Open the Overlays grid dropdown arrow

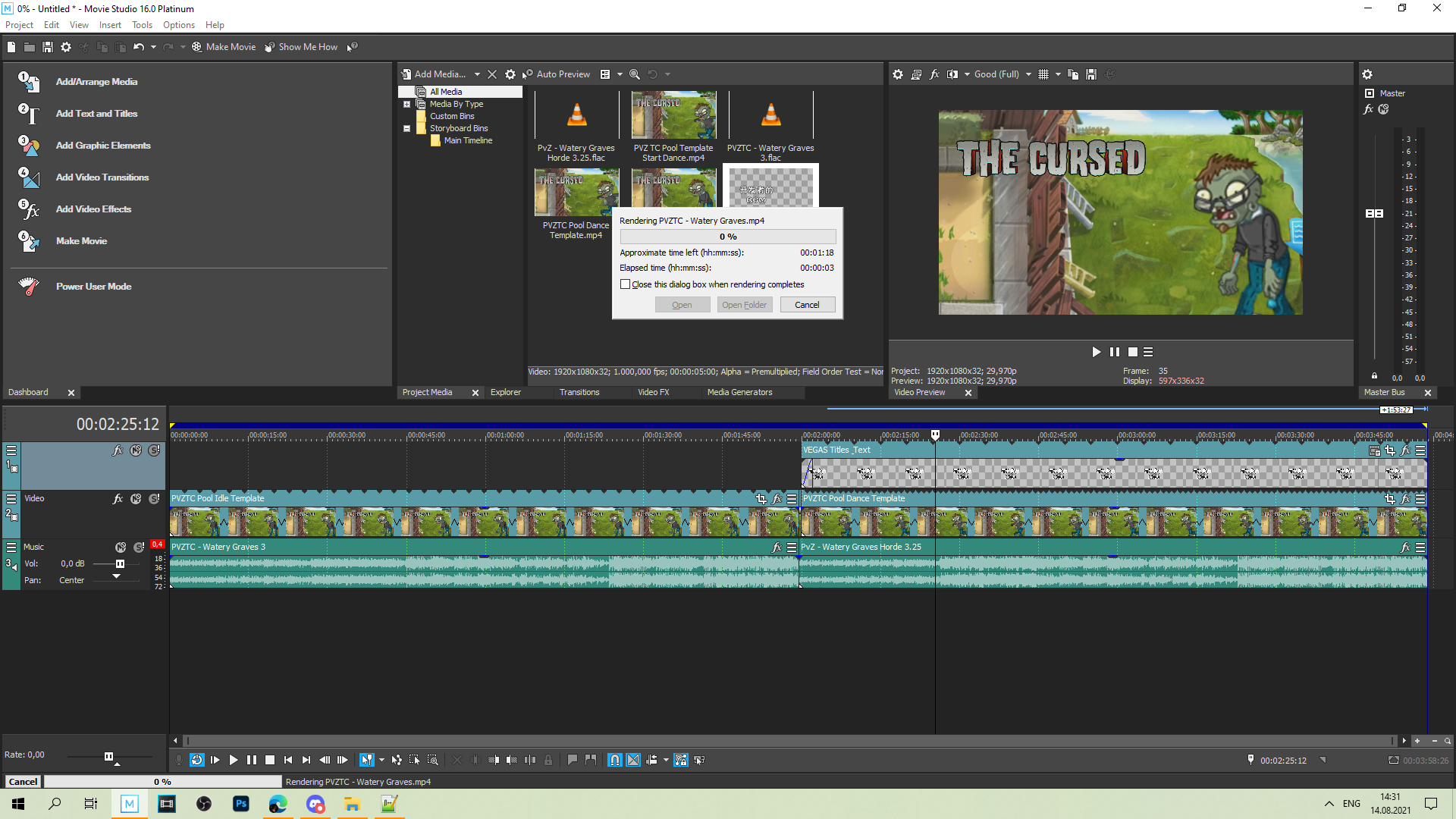[x=1058, y=74]
